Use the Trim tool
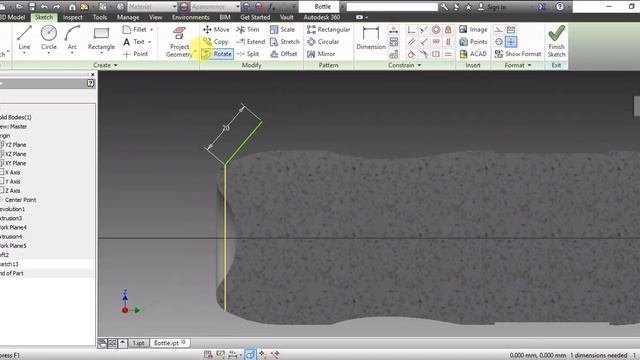Screen dimensions: 640x360 (x=248, y=29)
